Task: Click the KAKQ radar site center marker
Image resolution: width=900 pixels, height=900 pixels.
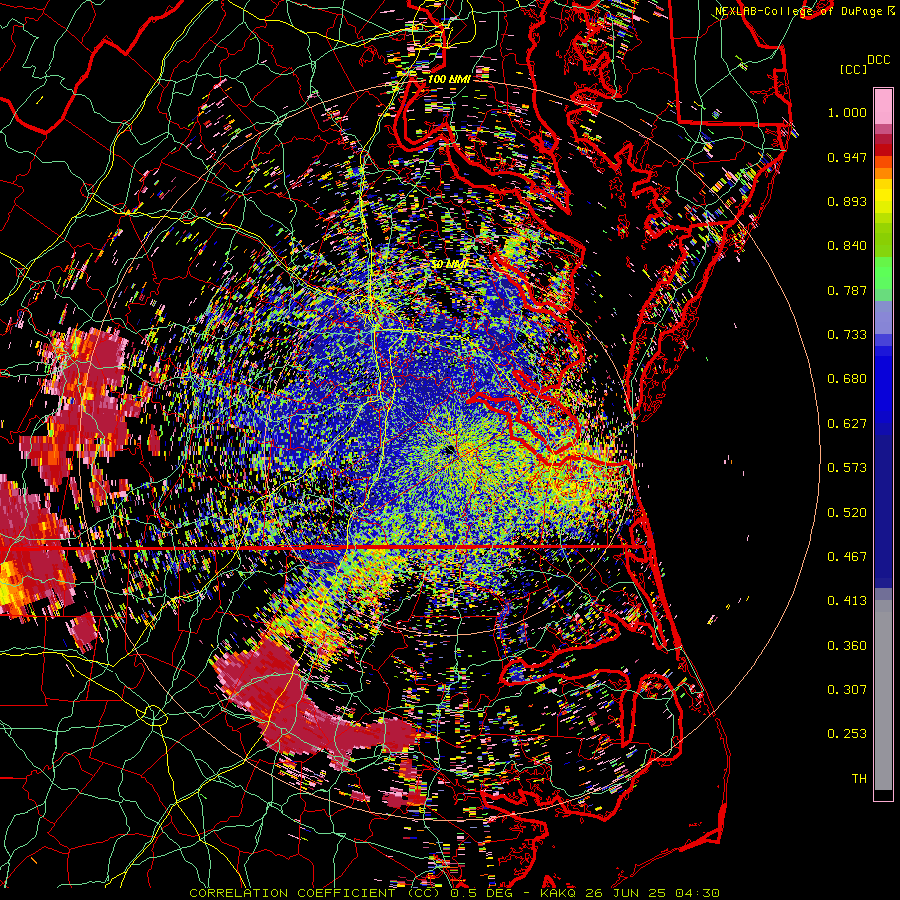Action: click(449, 451)
